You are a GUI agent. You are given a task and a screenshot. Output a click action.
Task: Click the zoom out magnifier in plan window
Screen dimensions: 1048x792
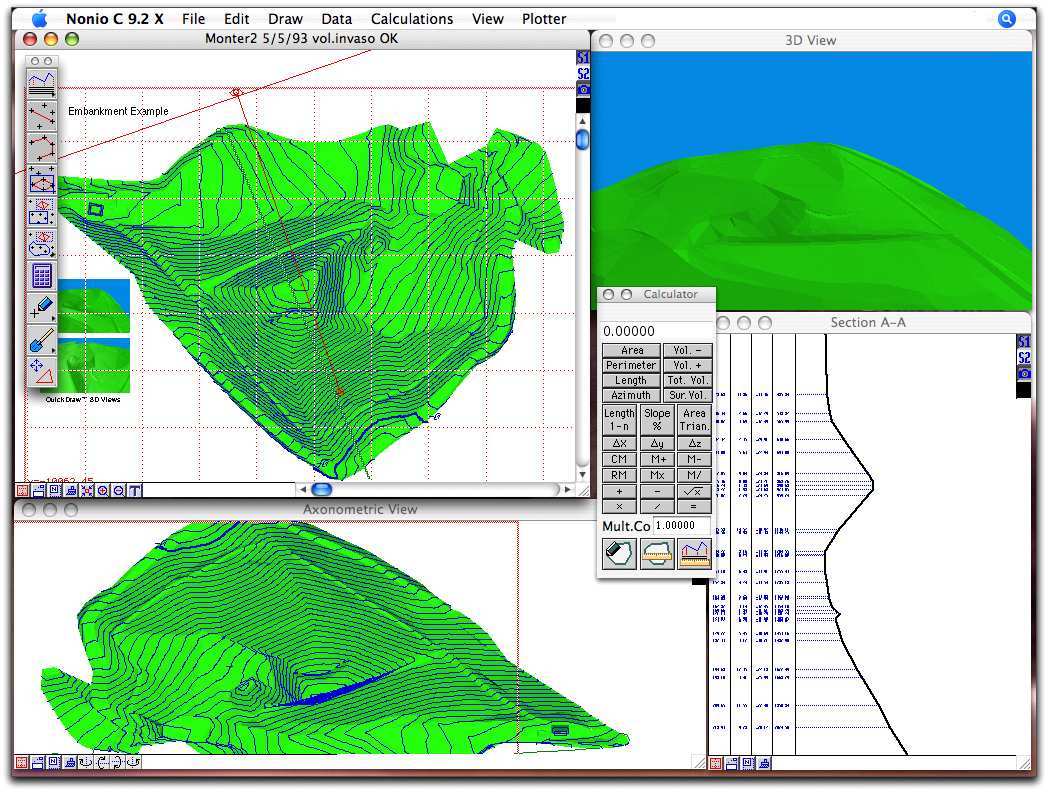[118, 491]
